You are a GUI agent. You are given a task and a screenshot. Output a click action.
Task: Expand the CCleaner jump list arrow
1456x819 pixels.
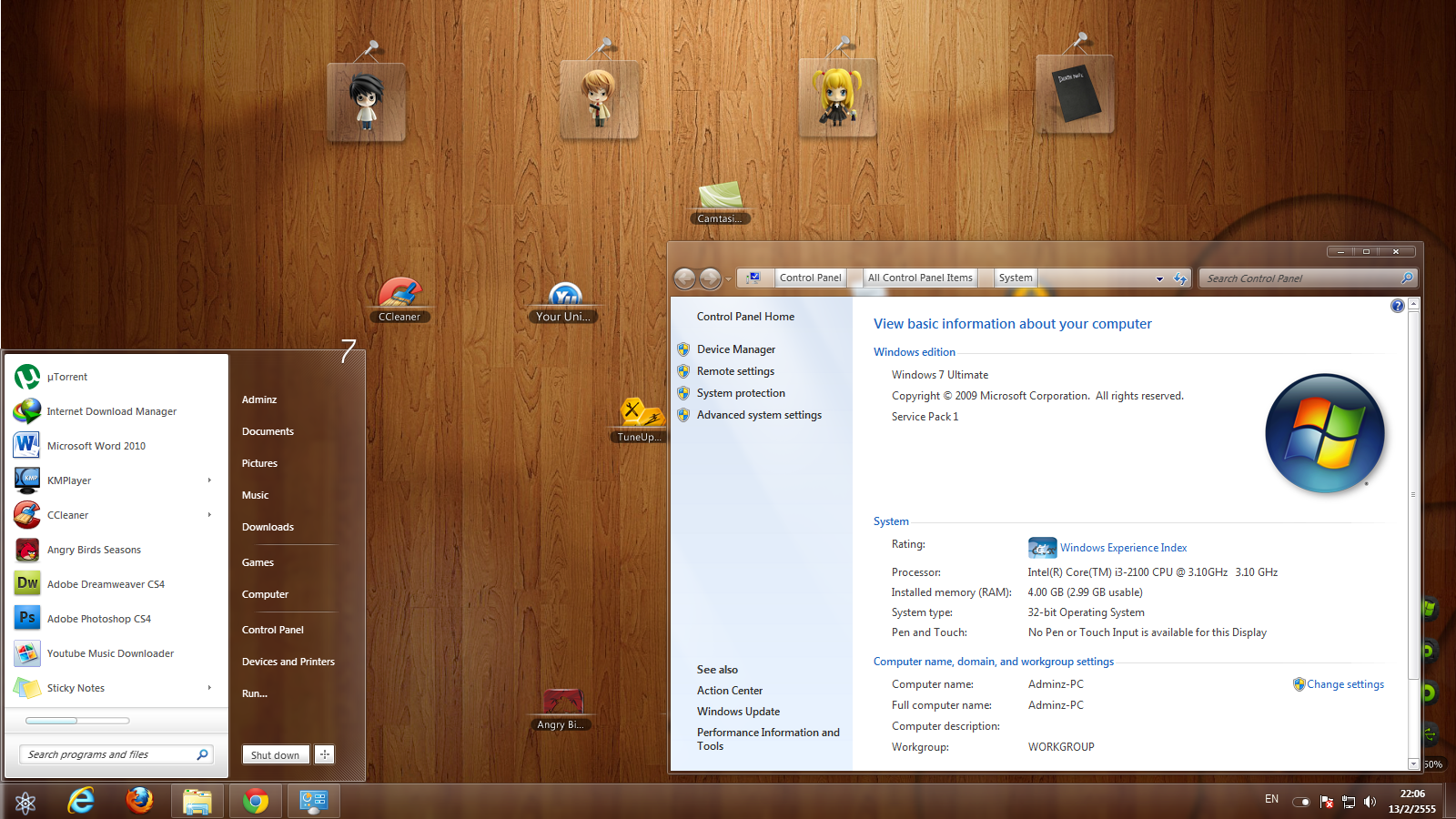209,515
